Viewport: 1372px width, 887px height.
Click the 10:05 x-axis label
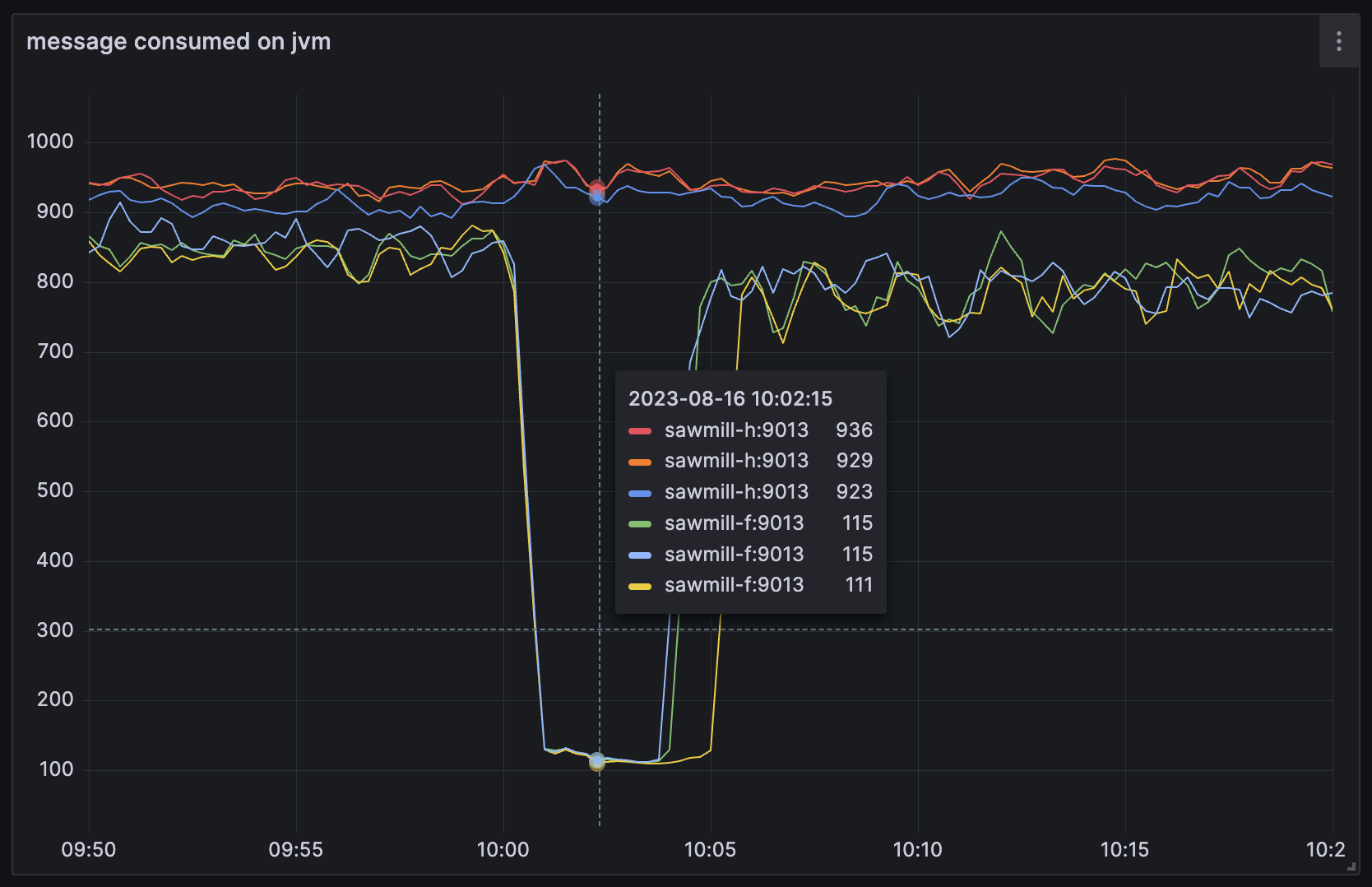(711, 850)
